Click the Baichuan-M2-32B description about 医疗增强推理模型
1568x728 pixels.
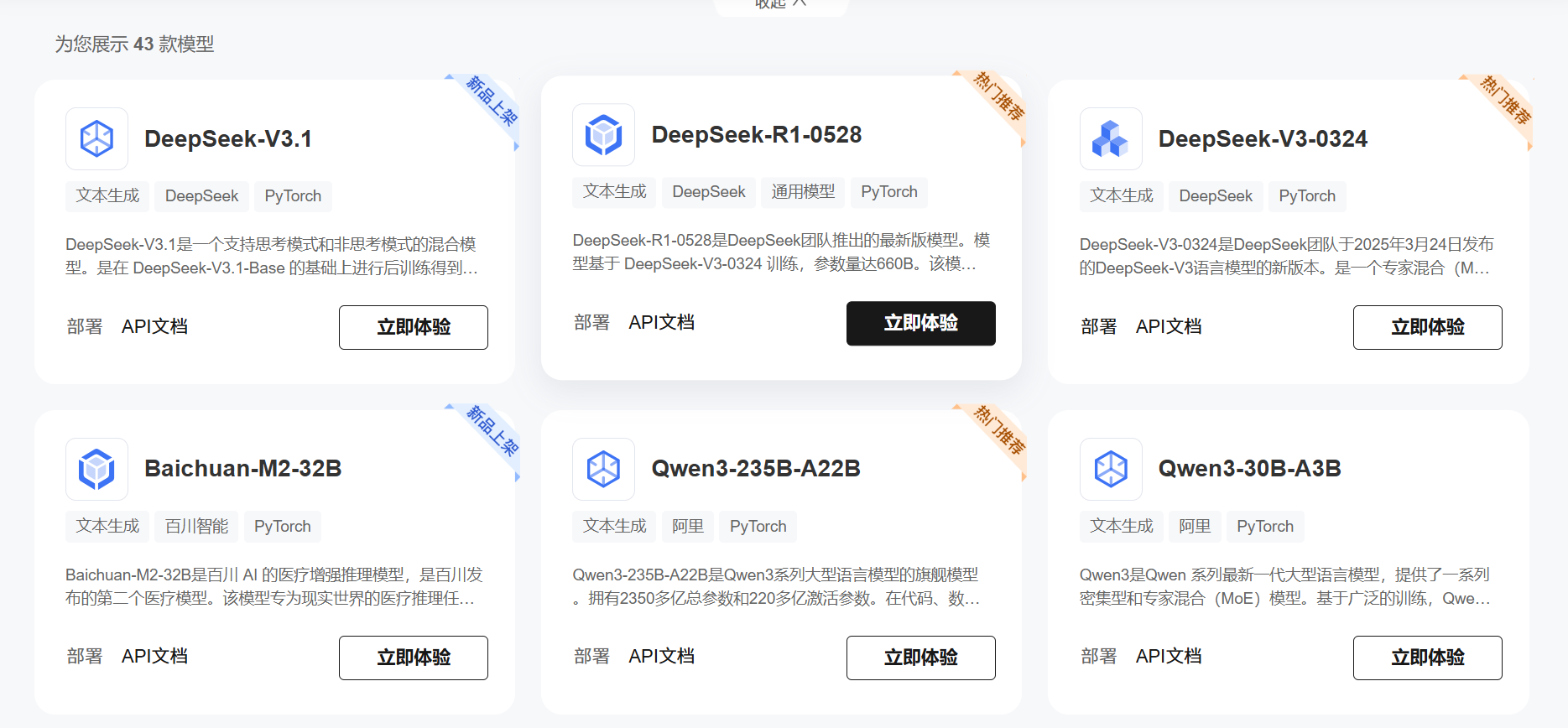coord(274,586)
